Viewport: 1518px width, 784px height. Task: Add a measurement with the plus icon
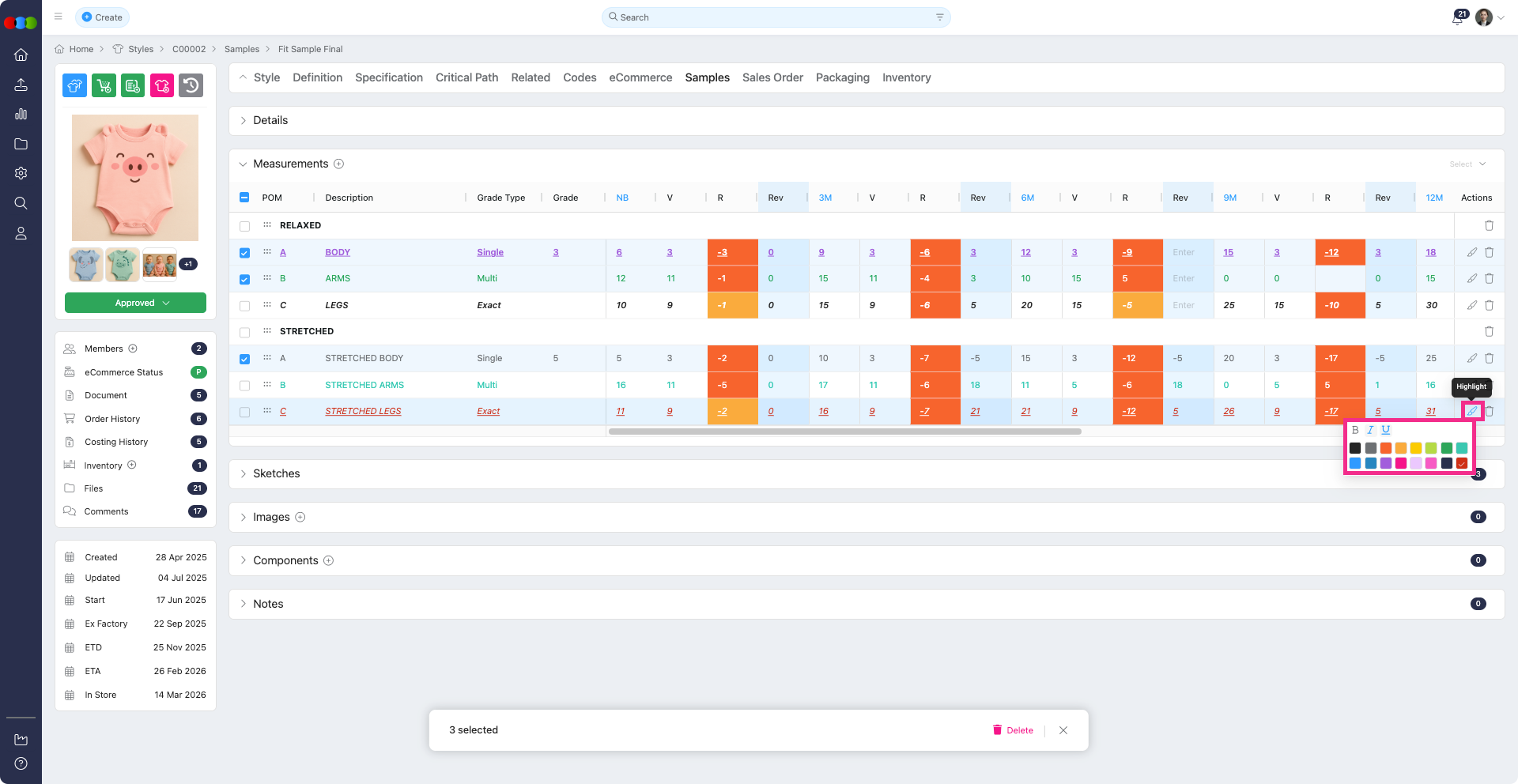pyautogui.click(x=339, y=164)
